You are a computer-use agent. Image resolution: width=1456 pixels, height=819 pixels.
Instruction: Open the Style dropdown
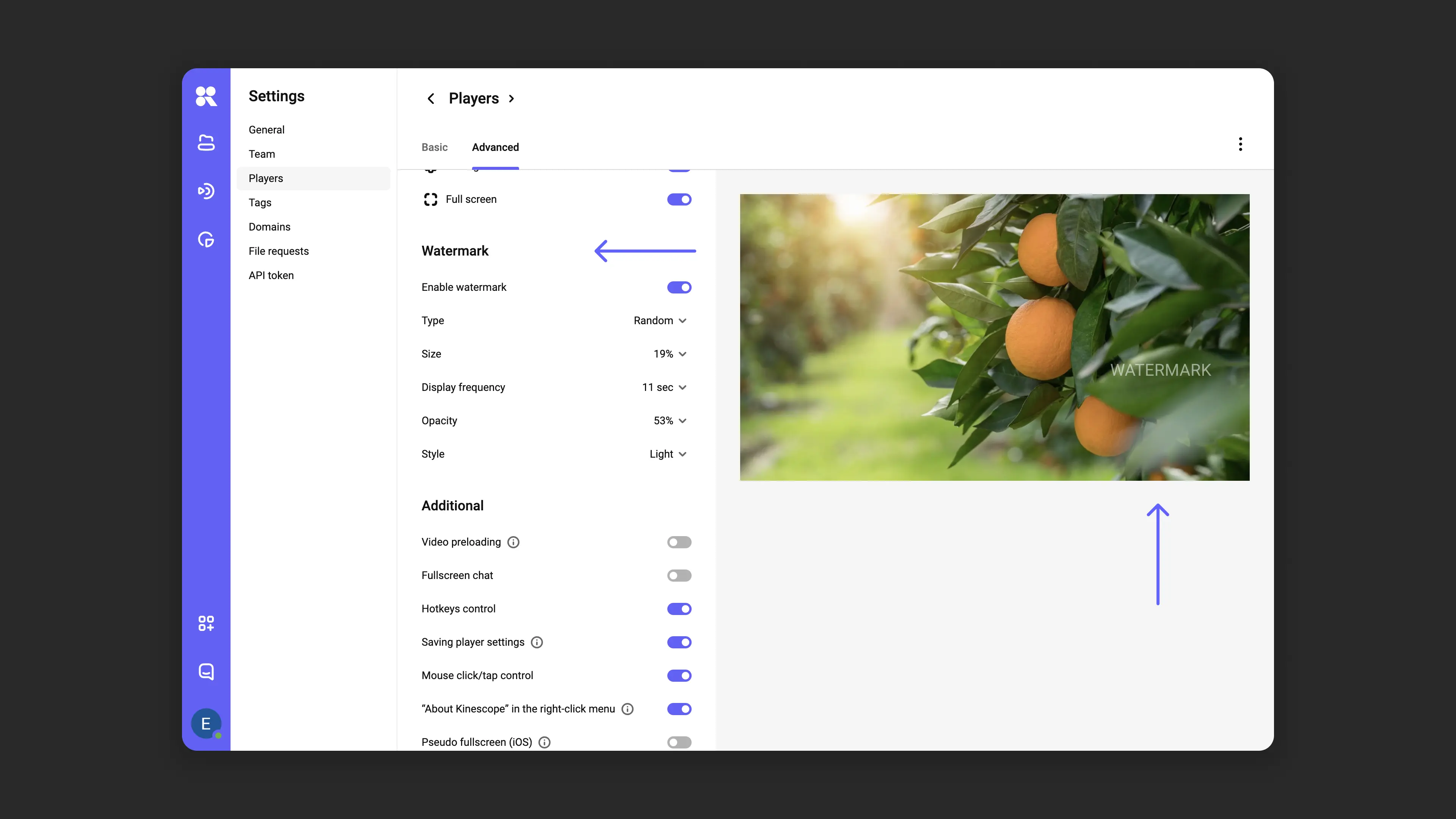(x=668, y=454)
